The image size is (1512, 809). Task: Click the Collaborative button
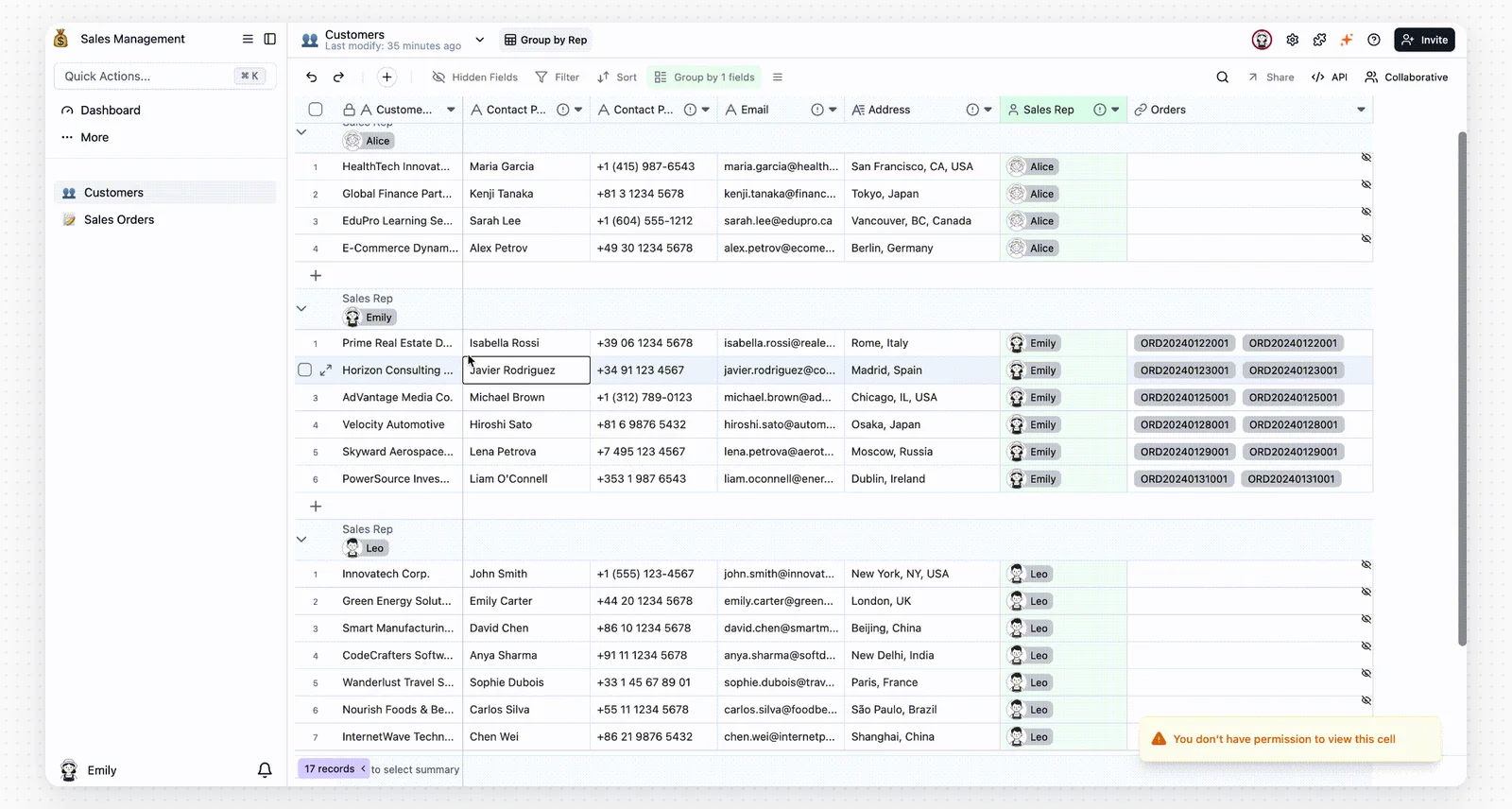[1406, 77]
